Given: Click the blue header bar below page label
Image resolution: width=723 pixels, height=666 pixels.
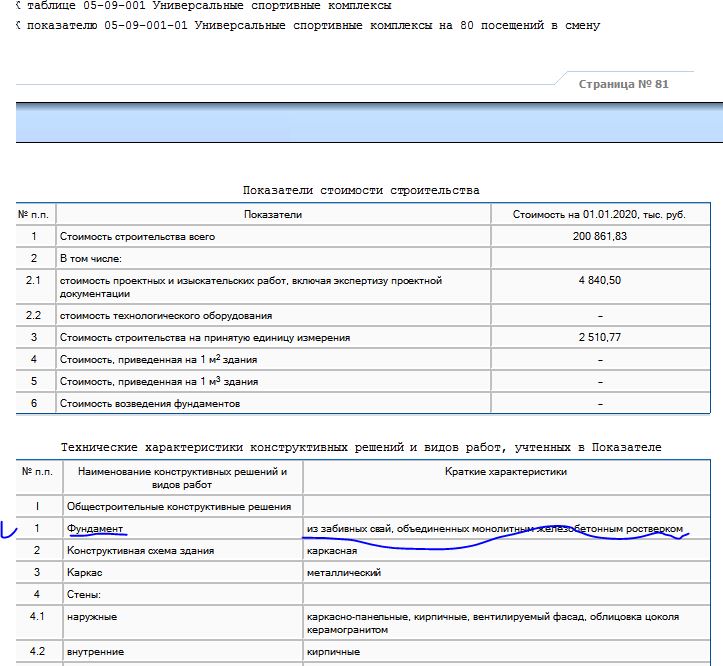Looking at the screenshot, I should click(x=361, y=123).
